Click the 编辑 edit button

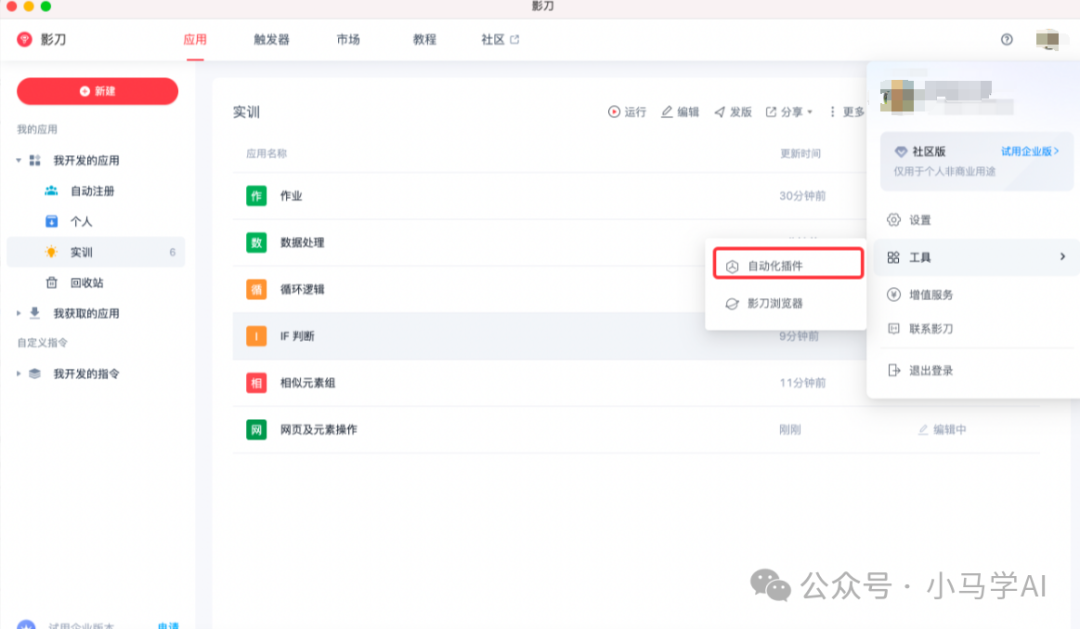680,112
